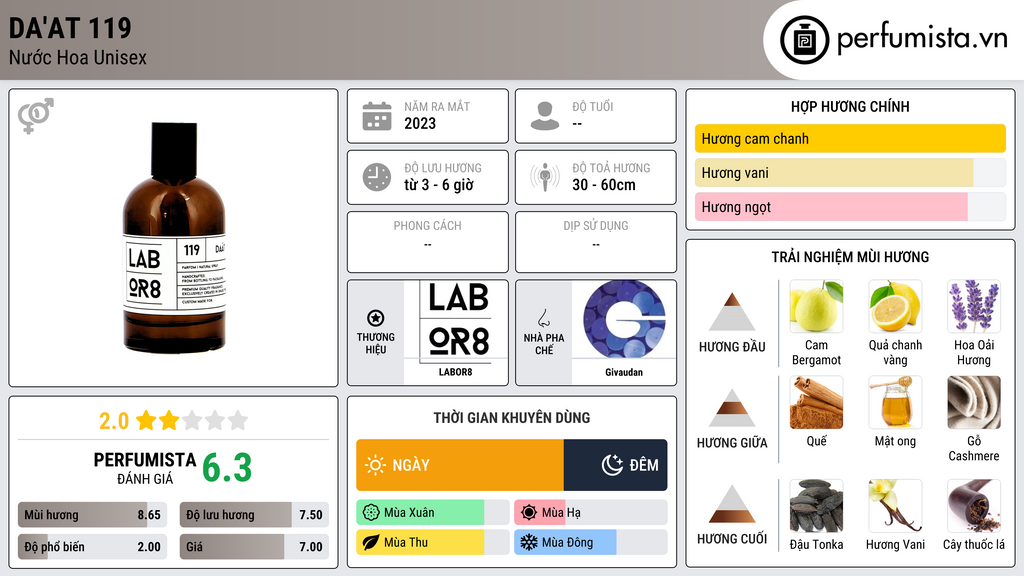Click the Độ lưu hương 7.50 score bar
This screenshot has width=1024, height=576.
pyautogui.click(x=254, y=515)
